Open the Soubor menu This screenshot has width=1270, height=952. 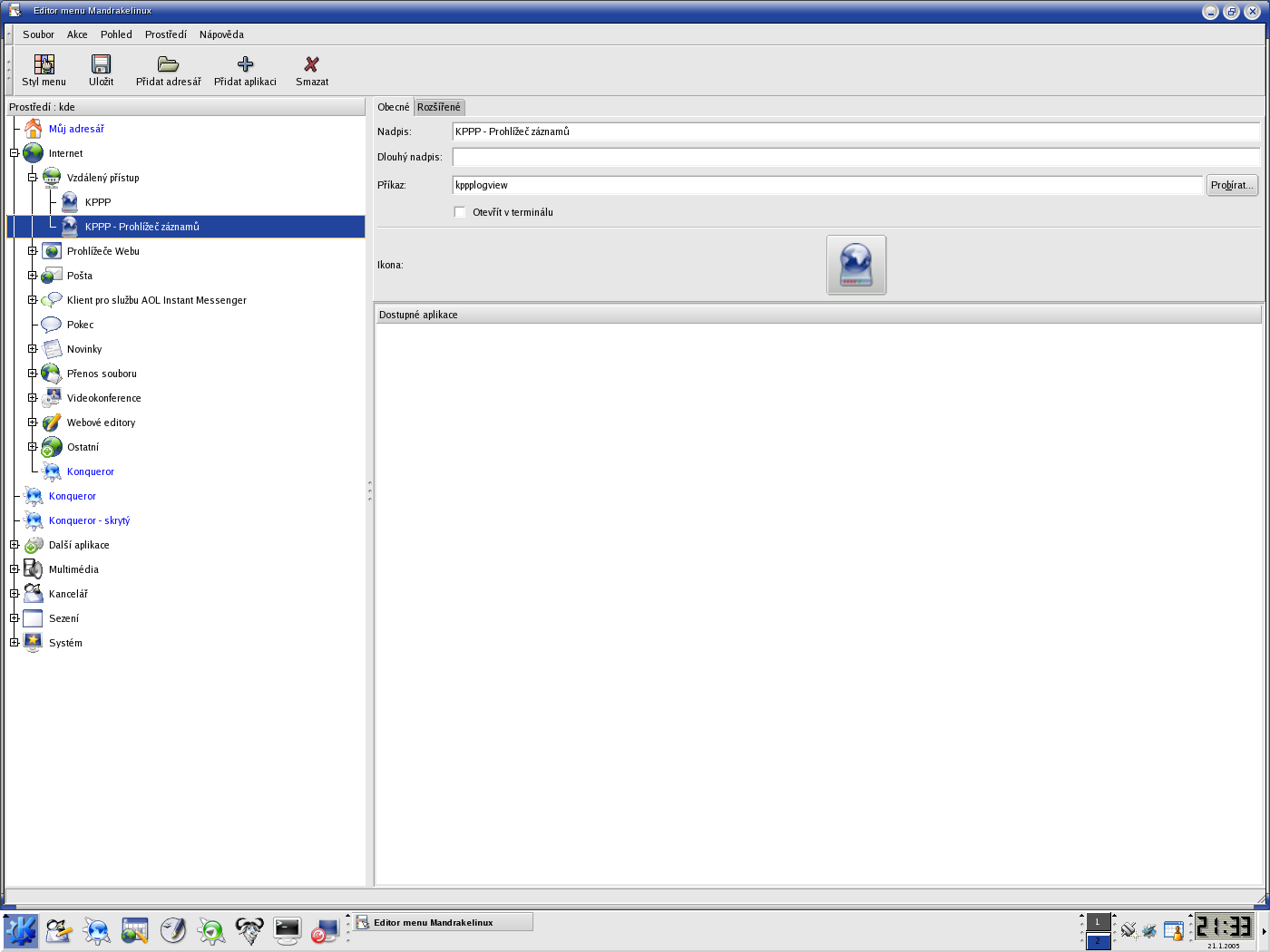click(38, 34)
